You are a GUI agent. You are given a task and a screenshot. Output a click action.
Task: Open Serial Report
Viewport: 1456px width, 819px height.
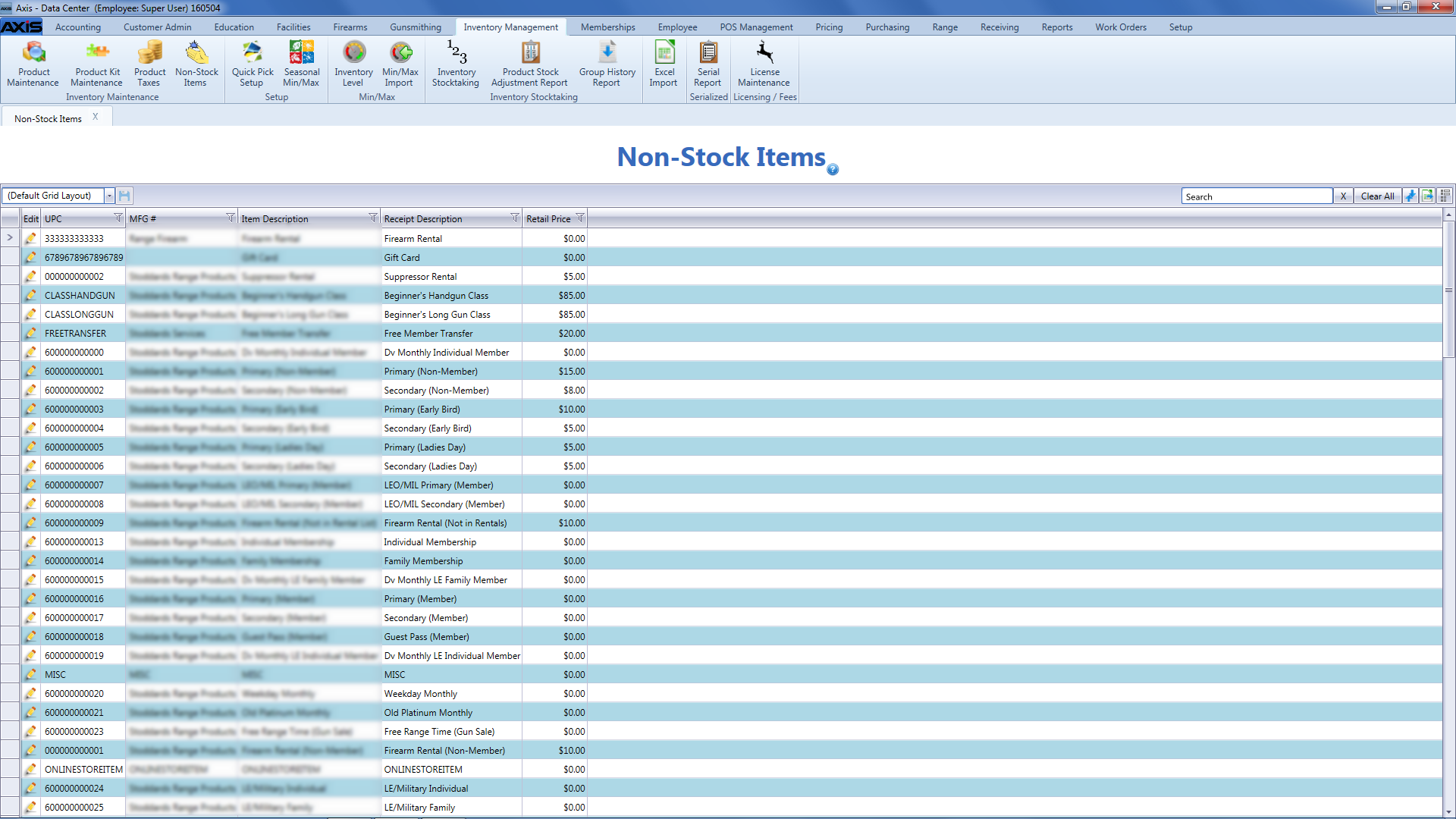tap(708, 64)
